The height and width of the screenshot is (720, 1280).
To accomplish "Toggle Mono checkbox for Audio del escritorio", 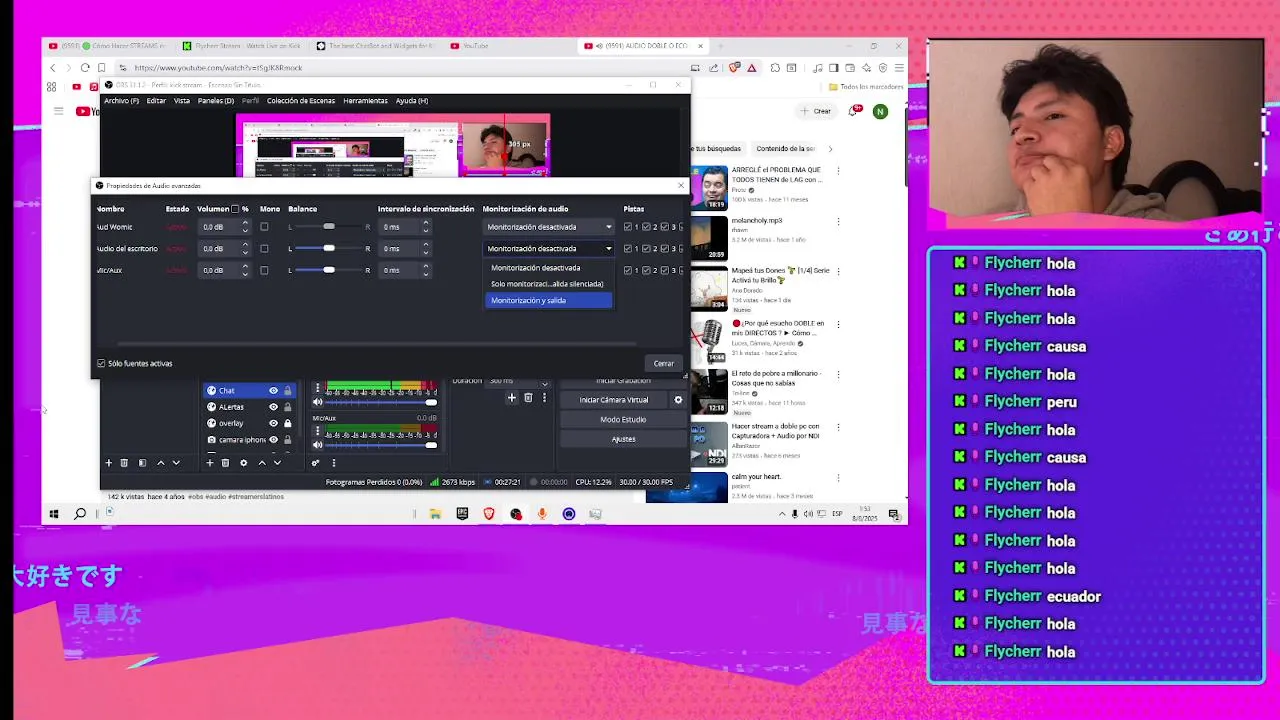I will (x=264, y=248).
